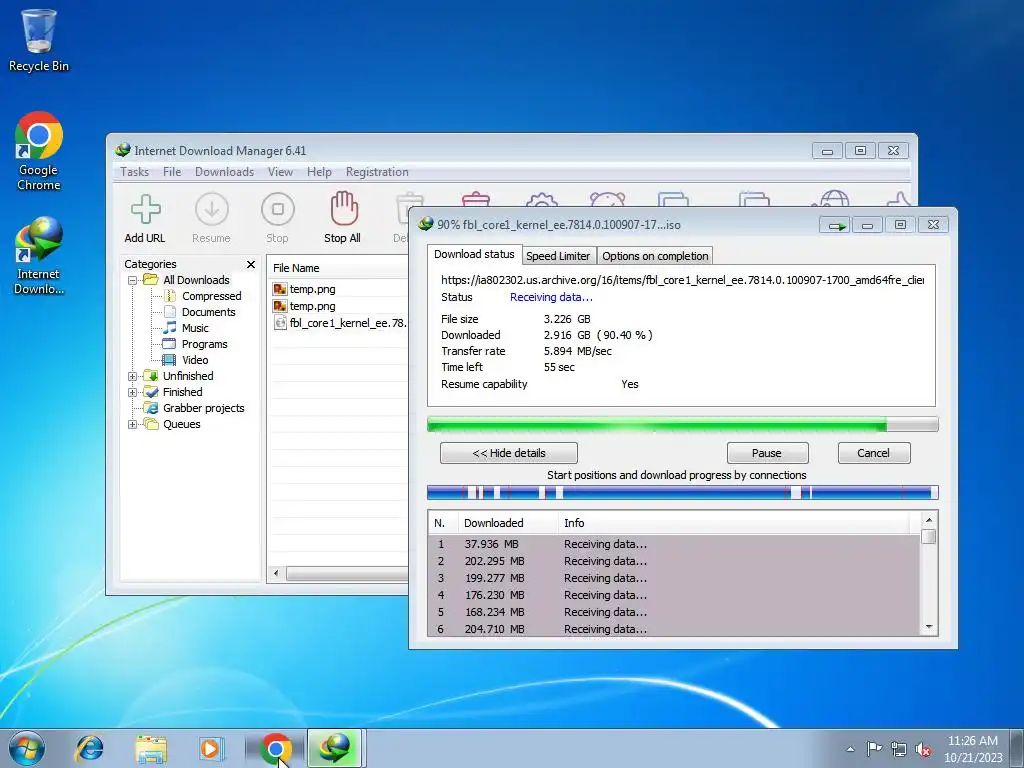Click the Show Desktop strip
The image size is (1024, 768).
(x=1017, y=748)
